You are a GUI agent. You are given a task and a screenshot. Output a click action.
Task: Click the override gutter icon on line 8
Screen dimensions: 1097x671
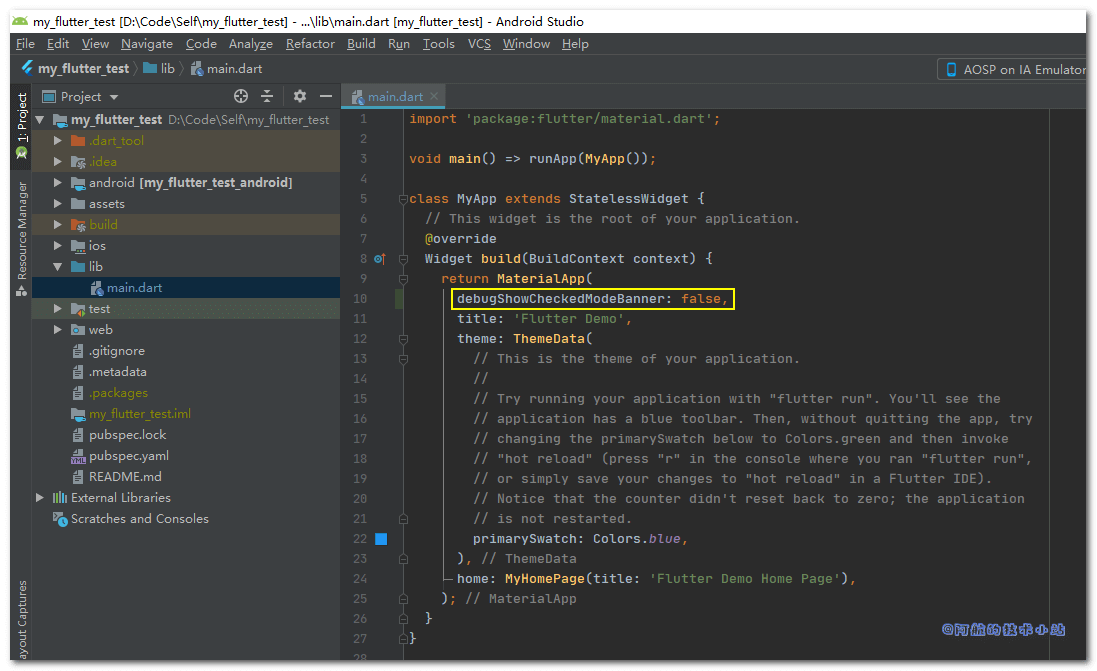[x=380, y=259]
